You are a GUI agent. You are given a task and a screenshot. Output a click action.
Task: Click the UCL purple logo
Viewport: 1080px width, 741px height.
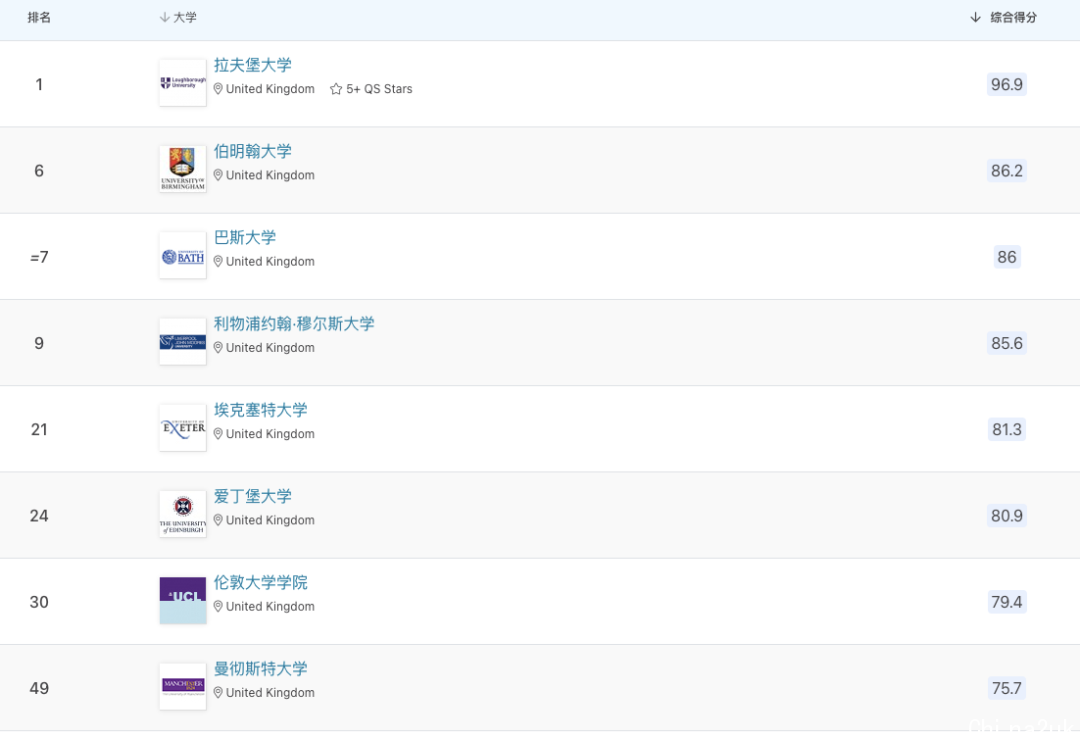tap(183, 601)
